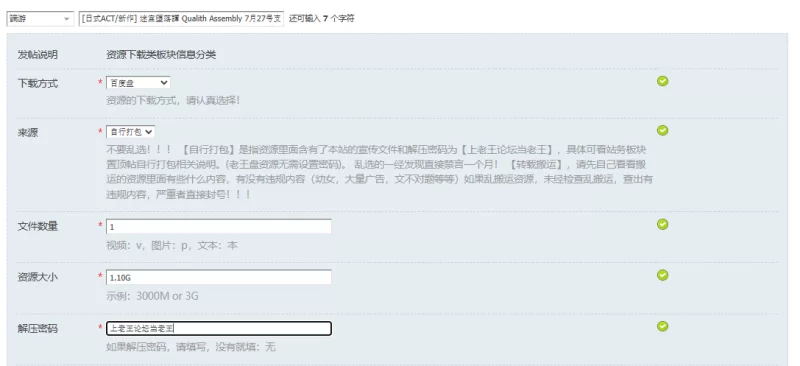The image size is (800, 366).
Task: Click the green checkmark beside 下载方式
Action: coord(662,81)
